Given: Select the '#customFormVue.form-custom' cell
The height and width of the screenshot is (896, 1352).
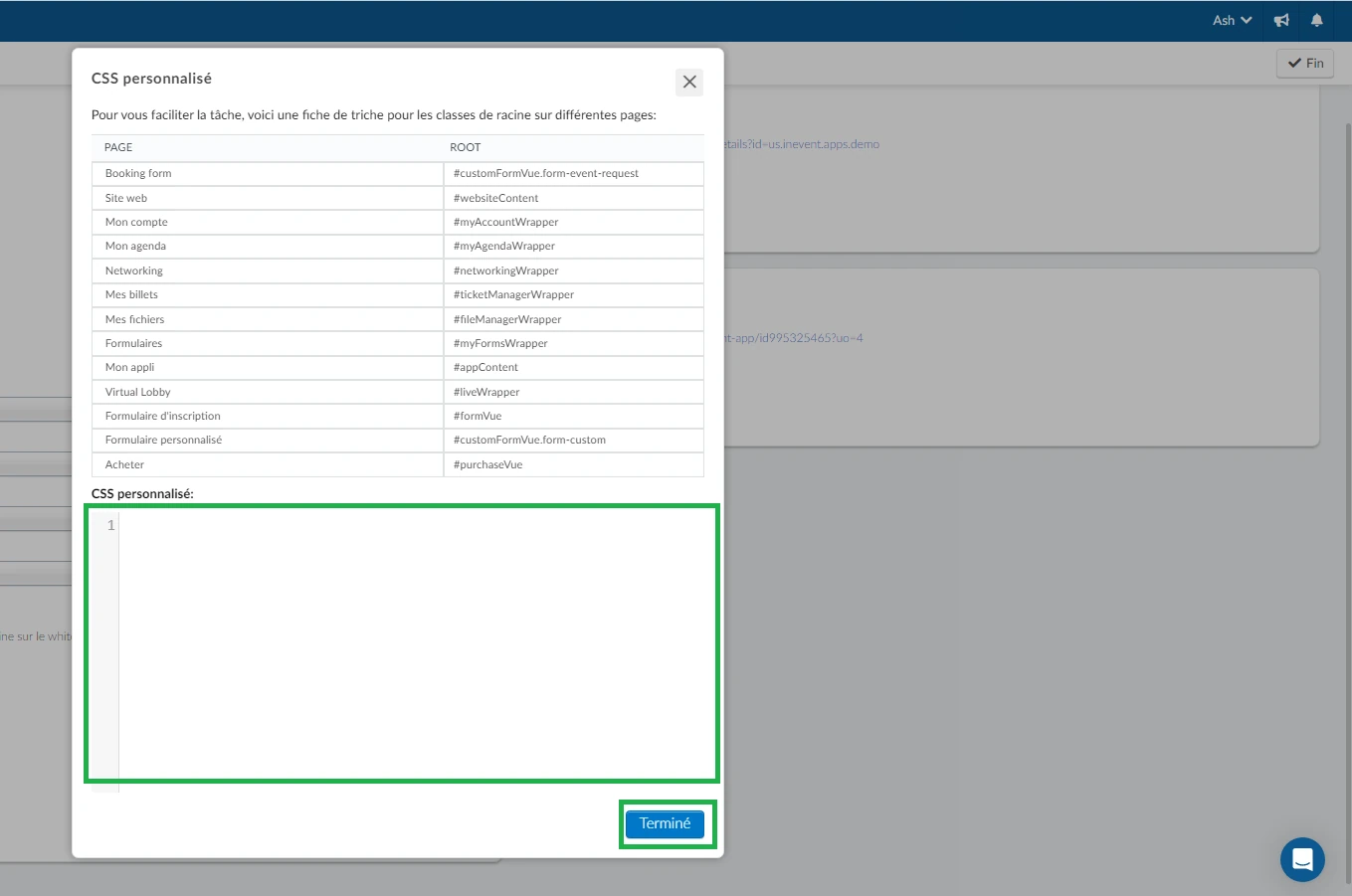Looking at the screenshot, I should click(574, 440).
